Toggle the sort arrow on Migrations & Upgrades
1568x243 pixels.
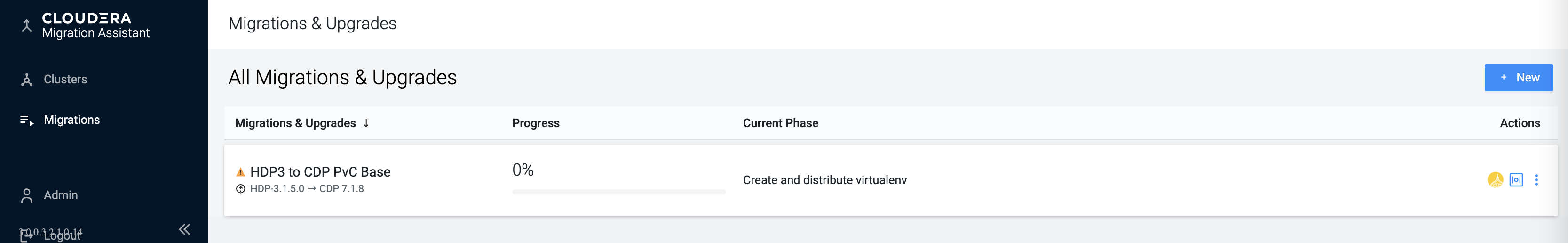coord(366,124)
